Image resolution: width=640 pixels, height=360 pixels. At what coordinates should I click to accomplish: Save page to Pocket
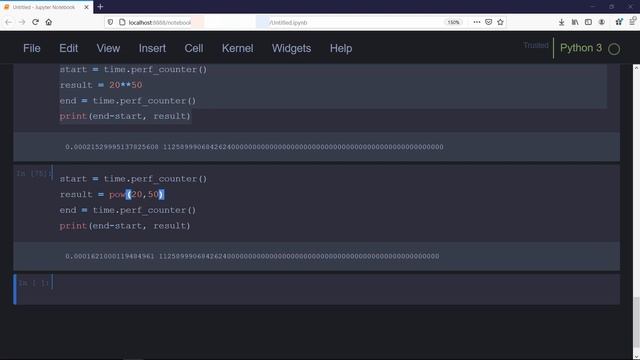pyautogui.click(x=489, y=22)
